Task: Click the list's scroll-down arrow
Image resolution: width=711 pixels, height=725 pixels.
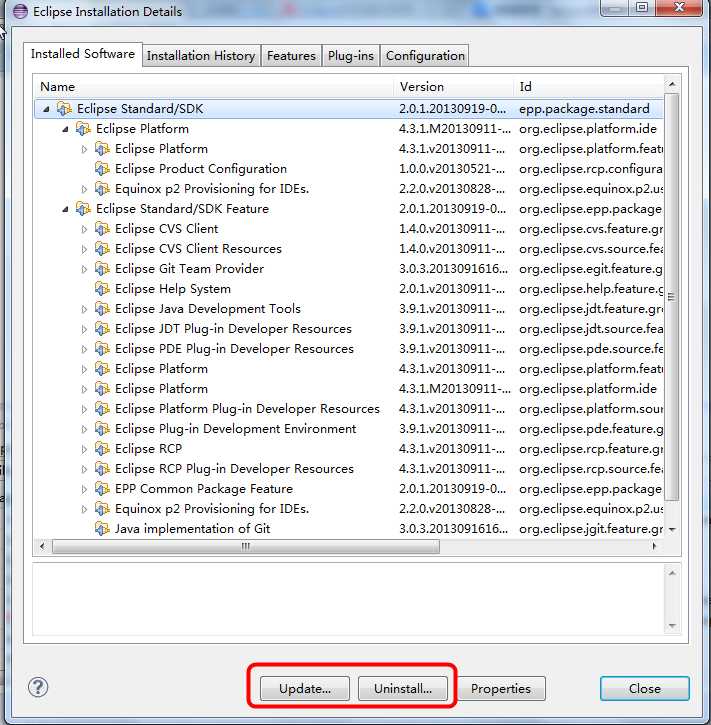Action: coord(672,529)
